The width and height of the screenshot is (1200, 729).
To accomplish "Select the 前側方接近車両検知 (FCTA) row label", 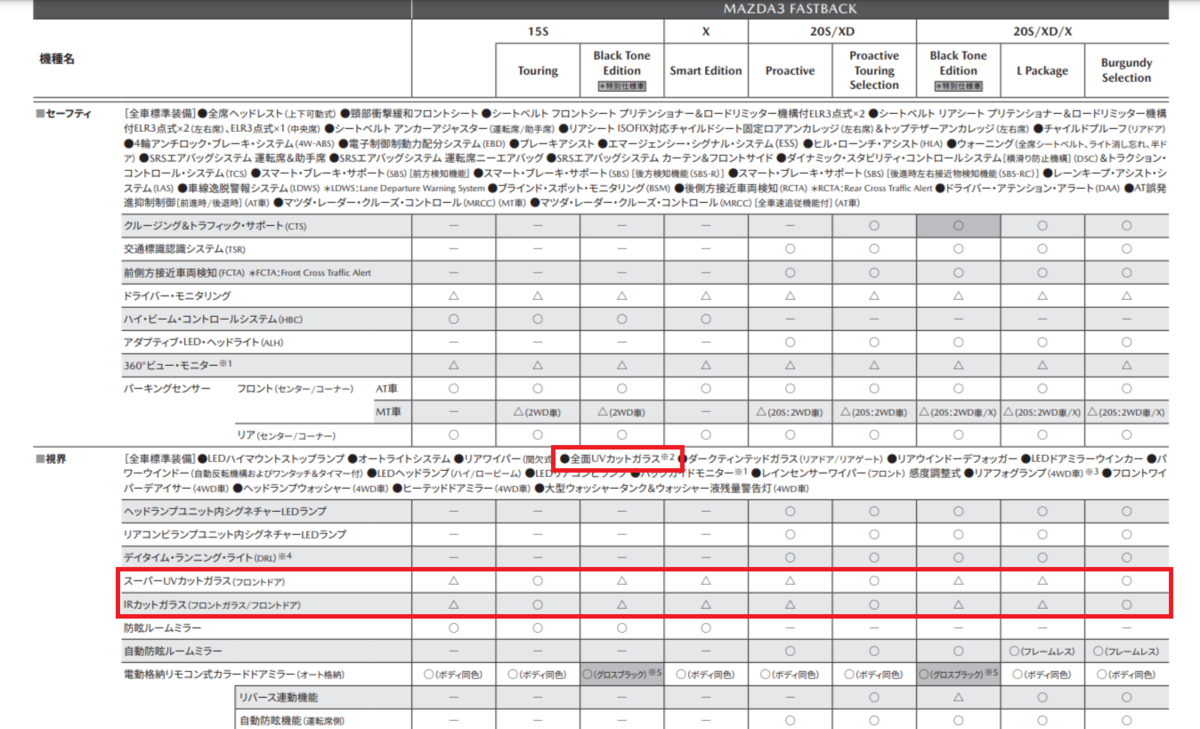I will pos(247,272).
